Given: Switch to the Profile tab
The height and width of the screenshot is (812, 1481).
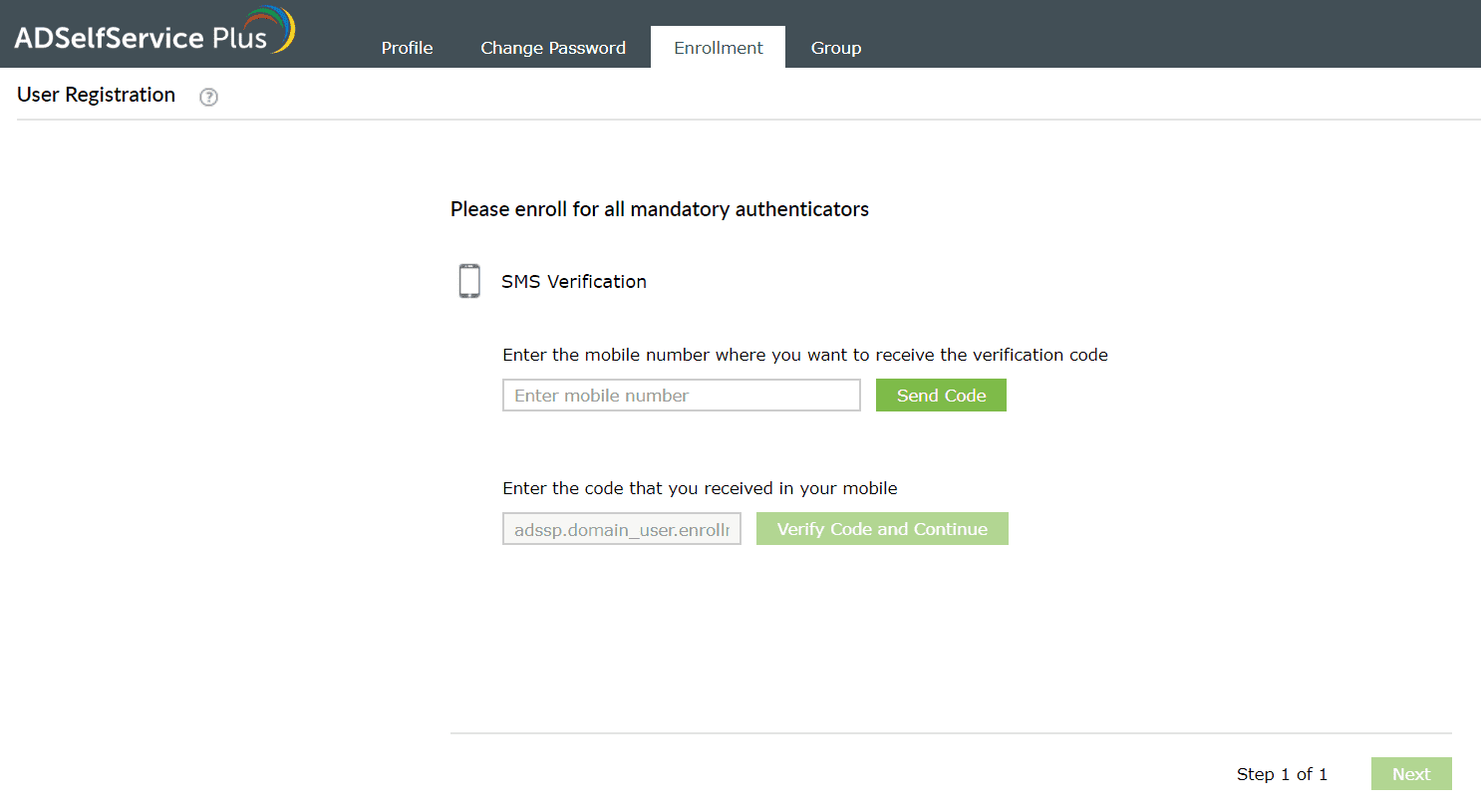Looking at the screenshot, I should pyautogui.click(x=407, y=47).
